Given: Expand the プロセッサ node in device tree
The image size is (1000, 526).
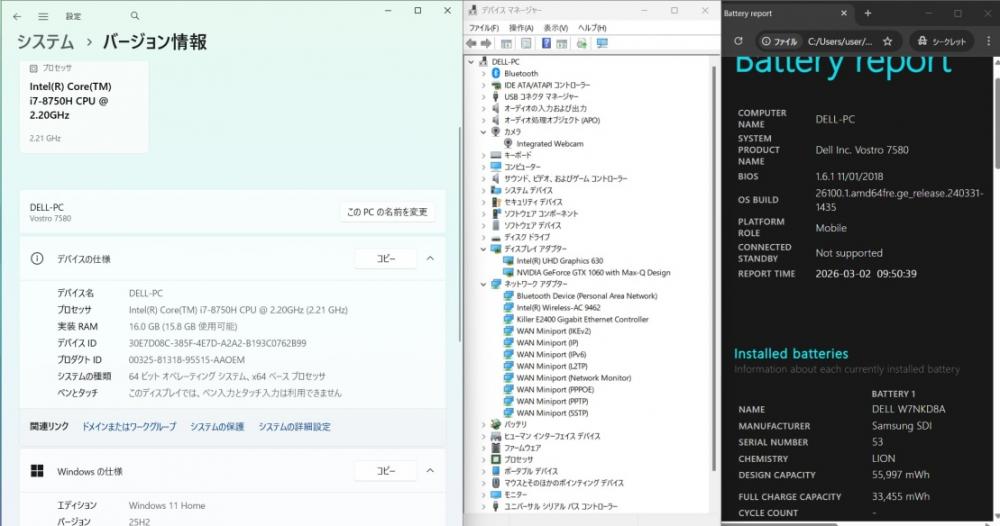Looking at the screenshot, I should tap(483, 460).
